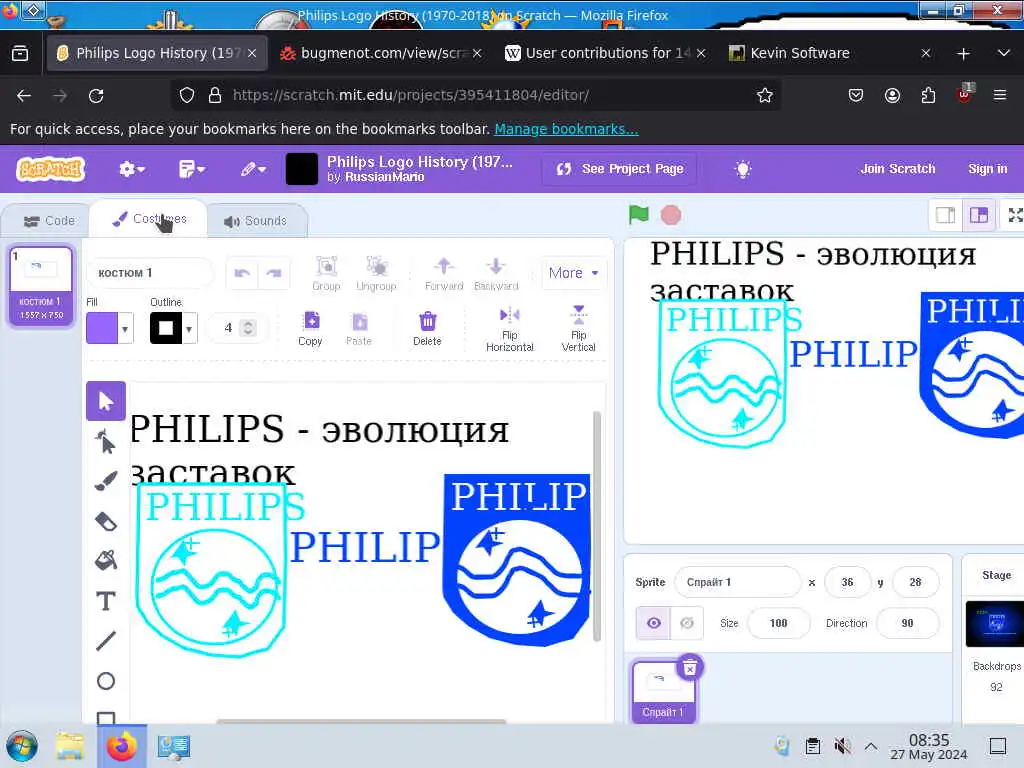Click the Scratch logo
This screenshot has height=768, width=1024.
(51, 169)
